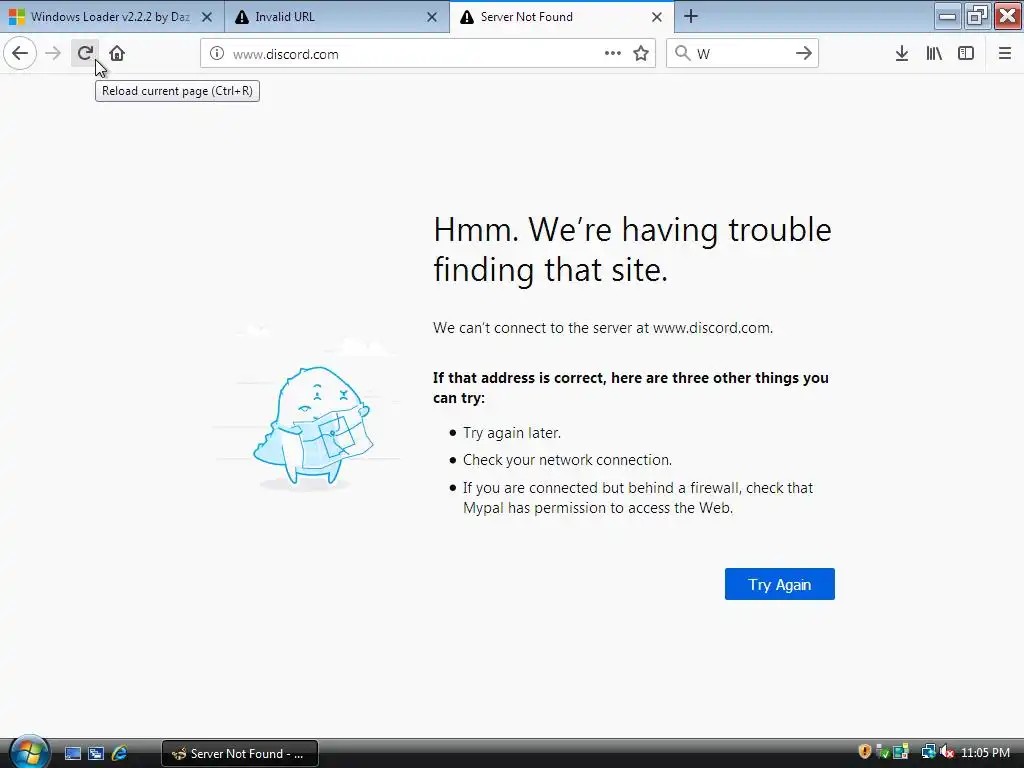Image resolution: width=1024 pixels, height=768 pixels.
Task: Open the home page
Action: click(117, 53)
